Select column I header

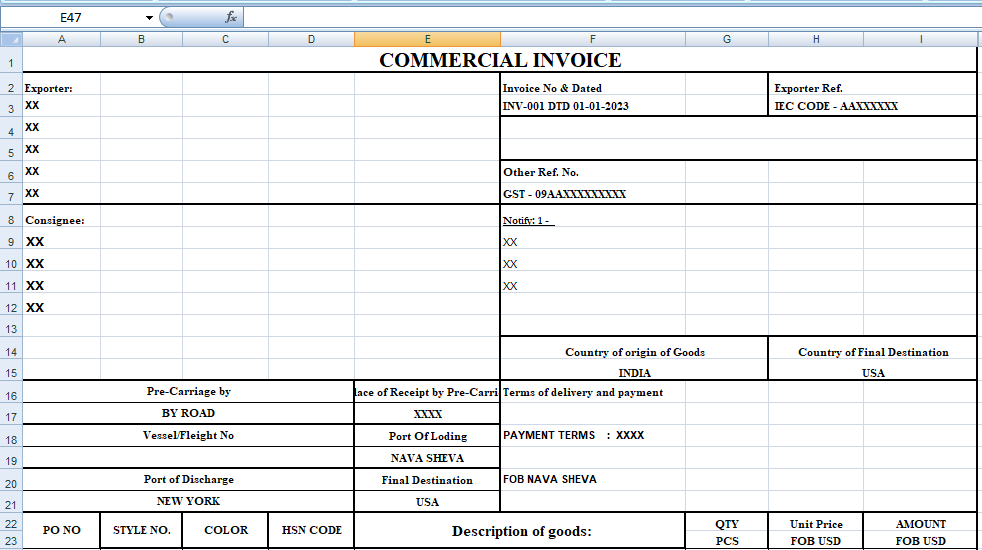920,39
